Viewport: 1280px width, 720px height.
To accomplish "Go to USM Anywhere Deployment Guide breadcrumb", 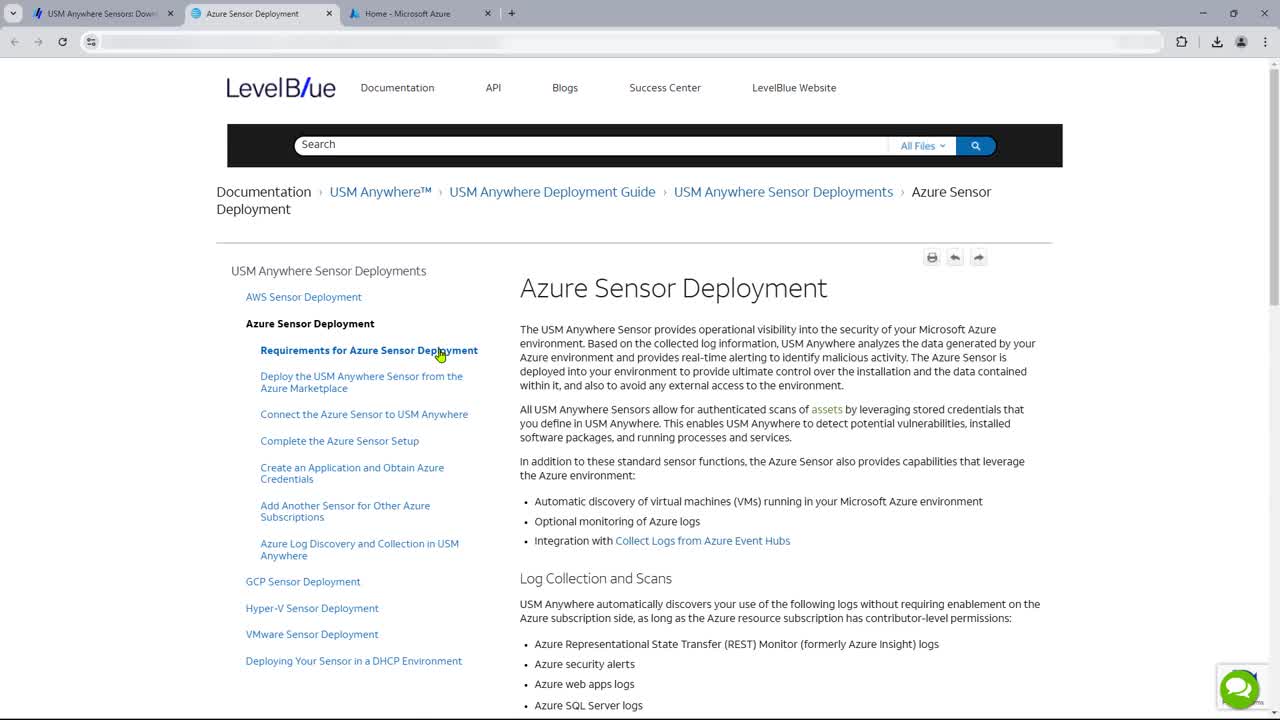I will coord(552,192).
